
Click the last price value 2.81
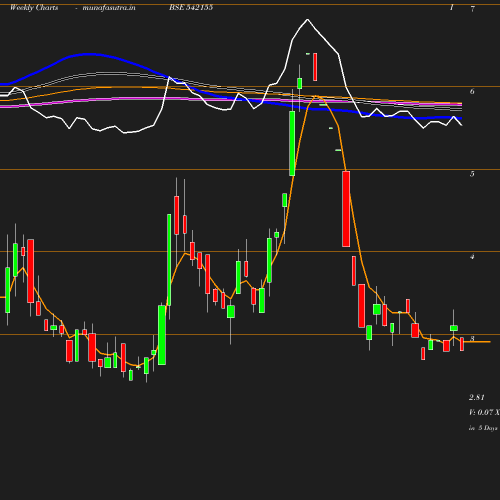tap(477, 397)
